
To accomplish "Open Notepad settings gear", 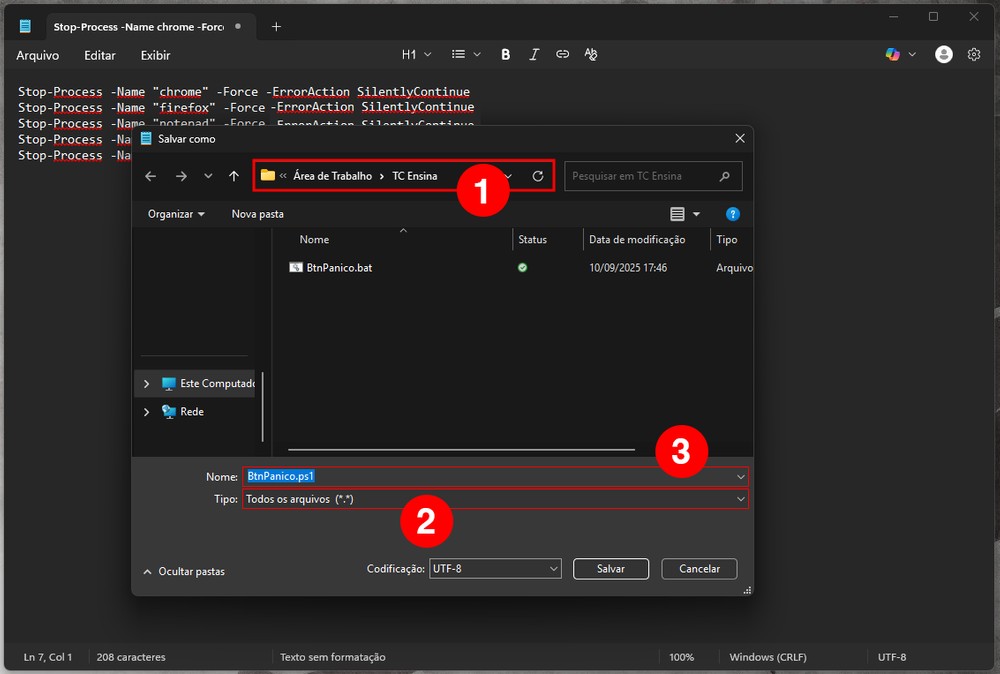I will (974, 55).
